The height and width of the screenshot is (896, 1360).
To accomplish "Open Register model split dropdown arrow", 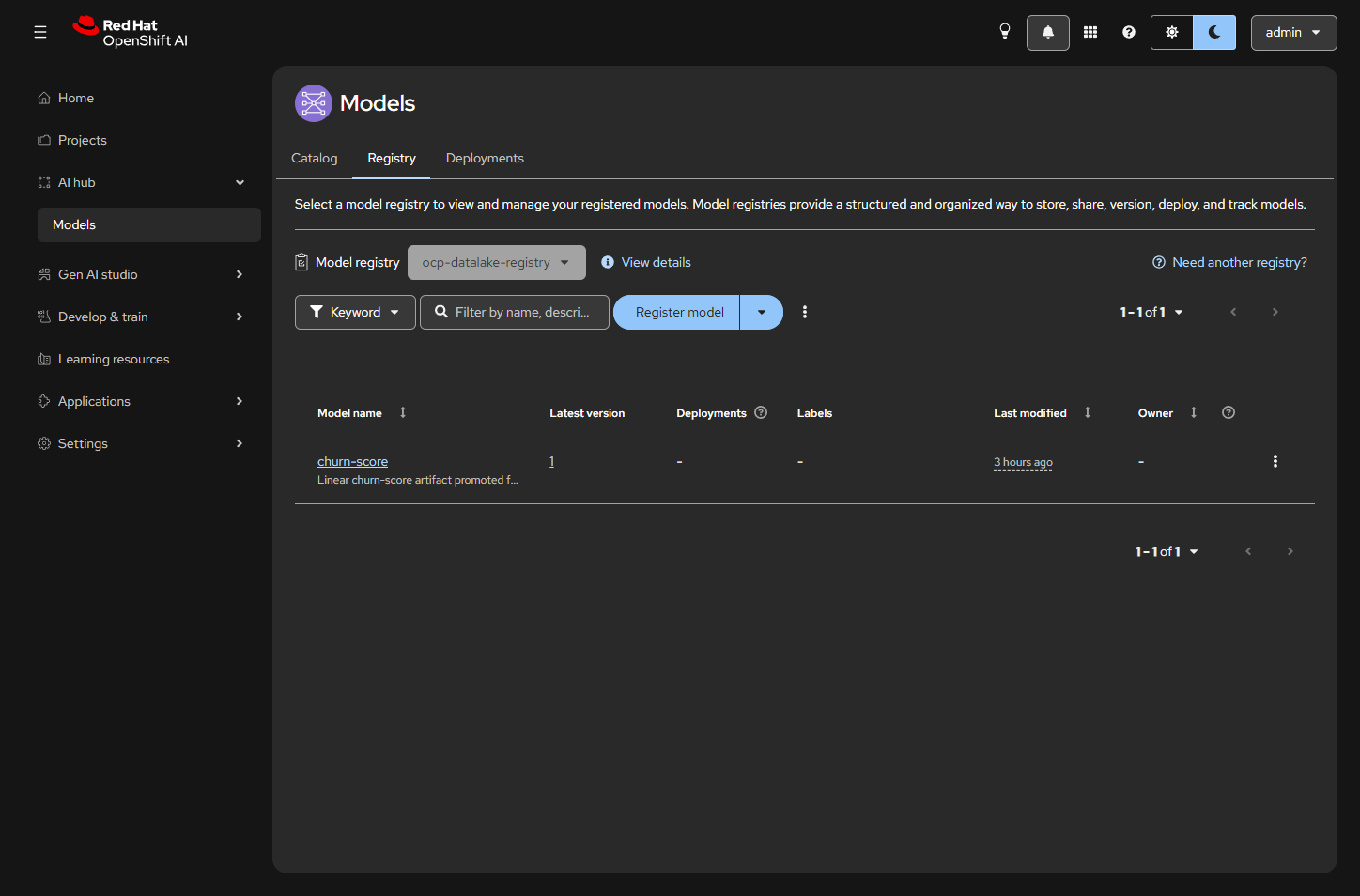I will [762, 312].
